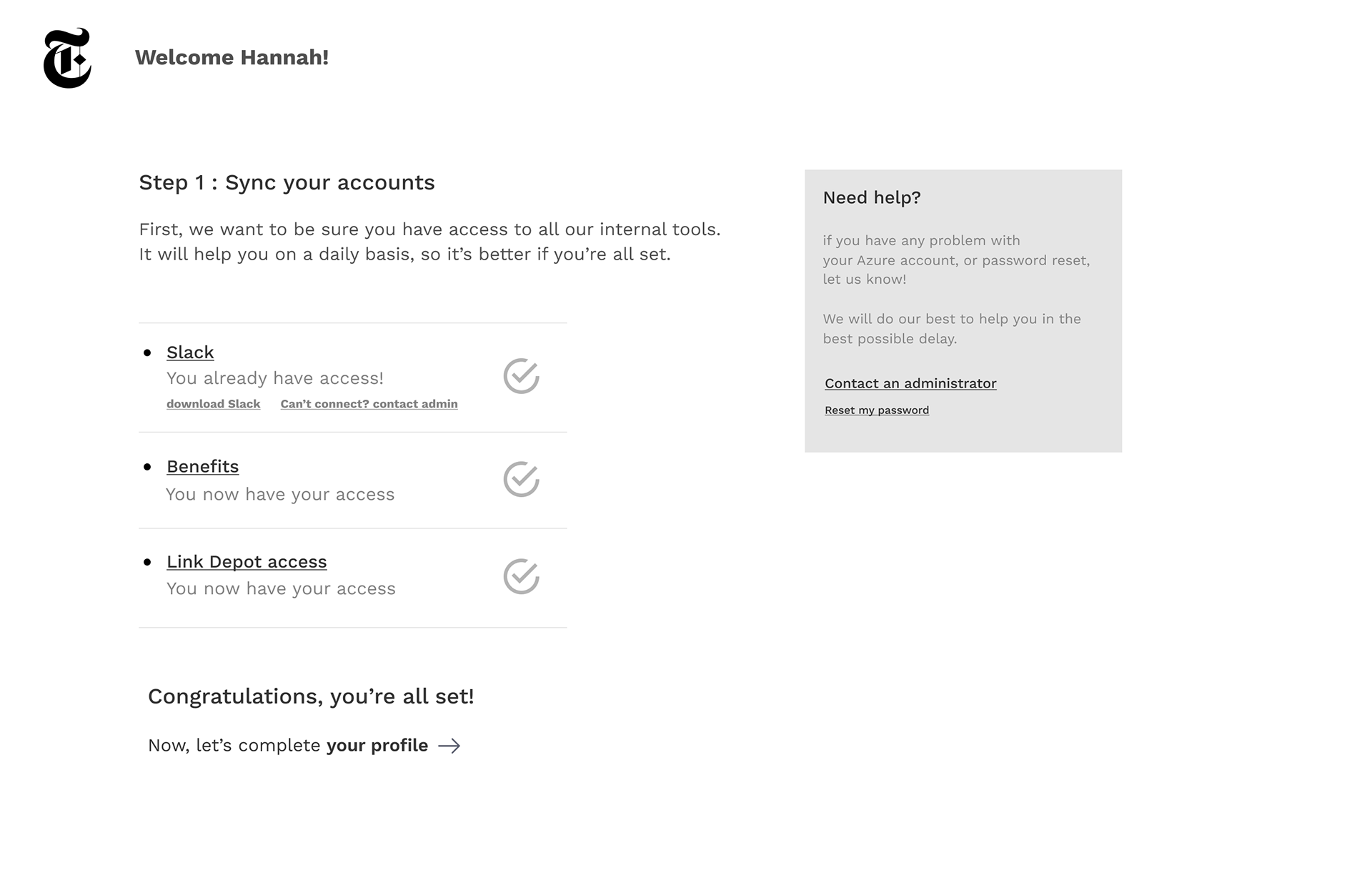
Task: Click the 'Step 1 : Sync your accounts' heading
Action: (x=287, y=182)
